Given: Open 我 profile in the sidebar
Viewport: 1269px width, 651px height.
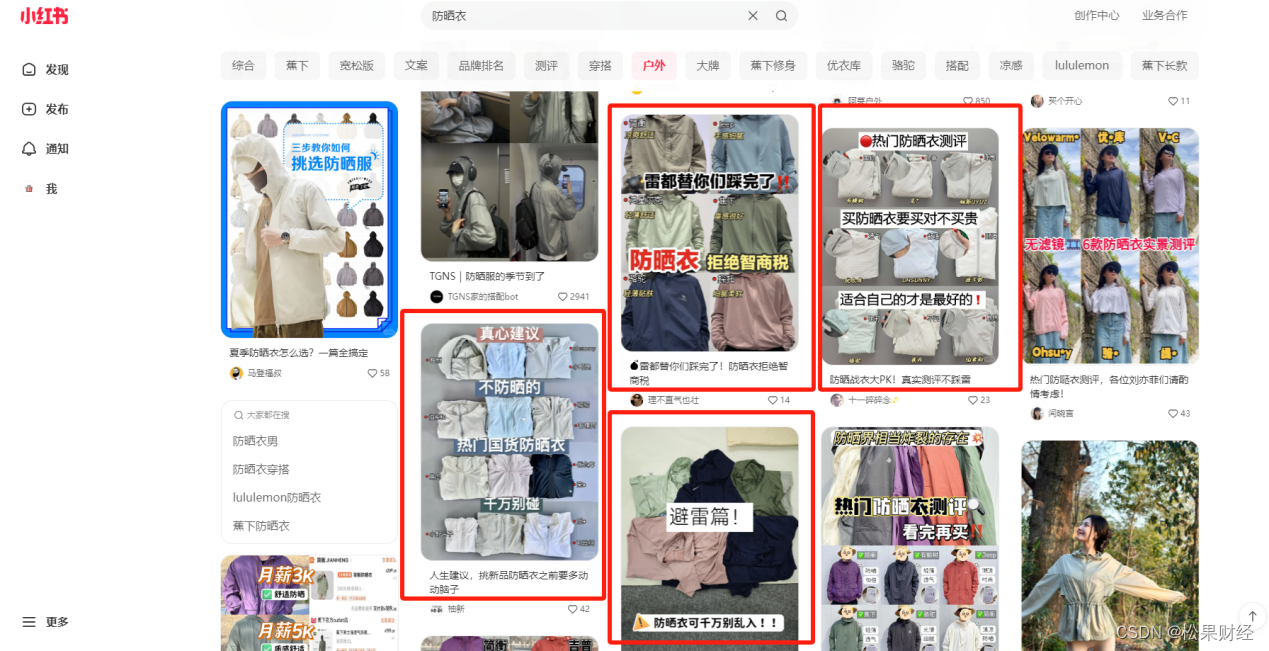Looking at the screenshot, I should point(40,189).
